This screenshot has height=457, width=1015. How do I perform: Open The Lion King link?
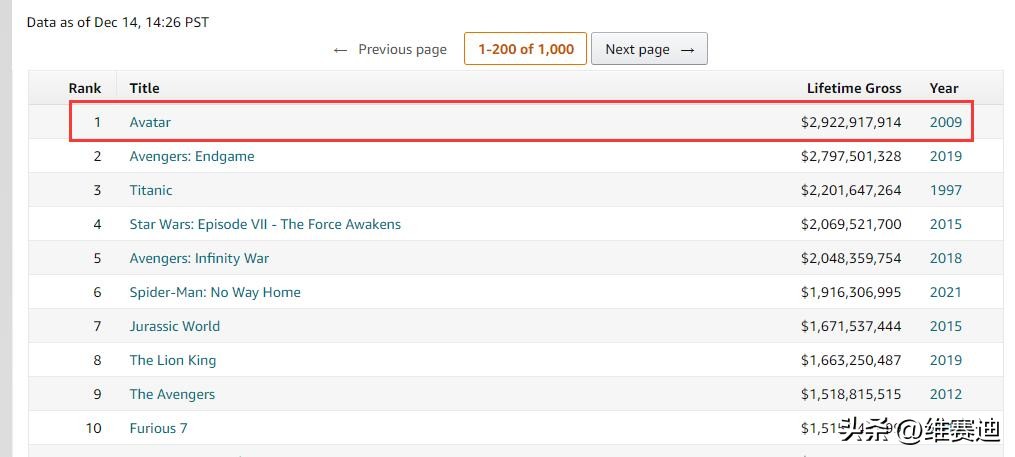pyautogui.click(x=173, y=360)
